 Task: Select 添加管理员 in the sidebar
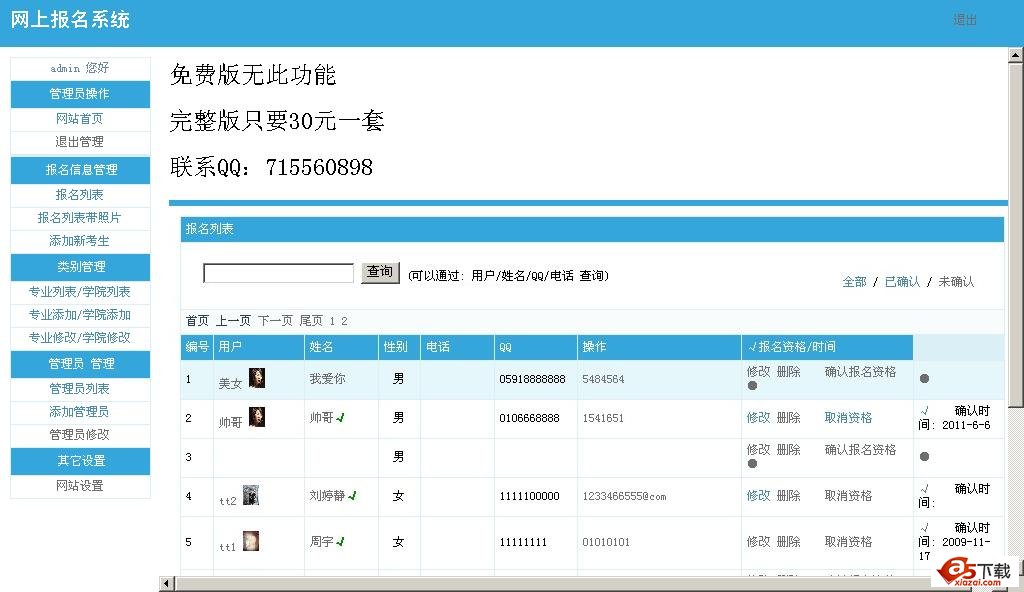pyautogui.click(x=80, y=412)
